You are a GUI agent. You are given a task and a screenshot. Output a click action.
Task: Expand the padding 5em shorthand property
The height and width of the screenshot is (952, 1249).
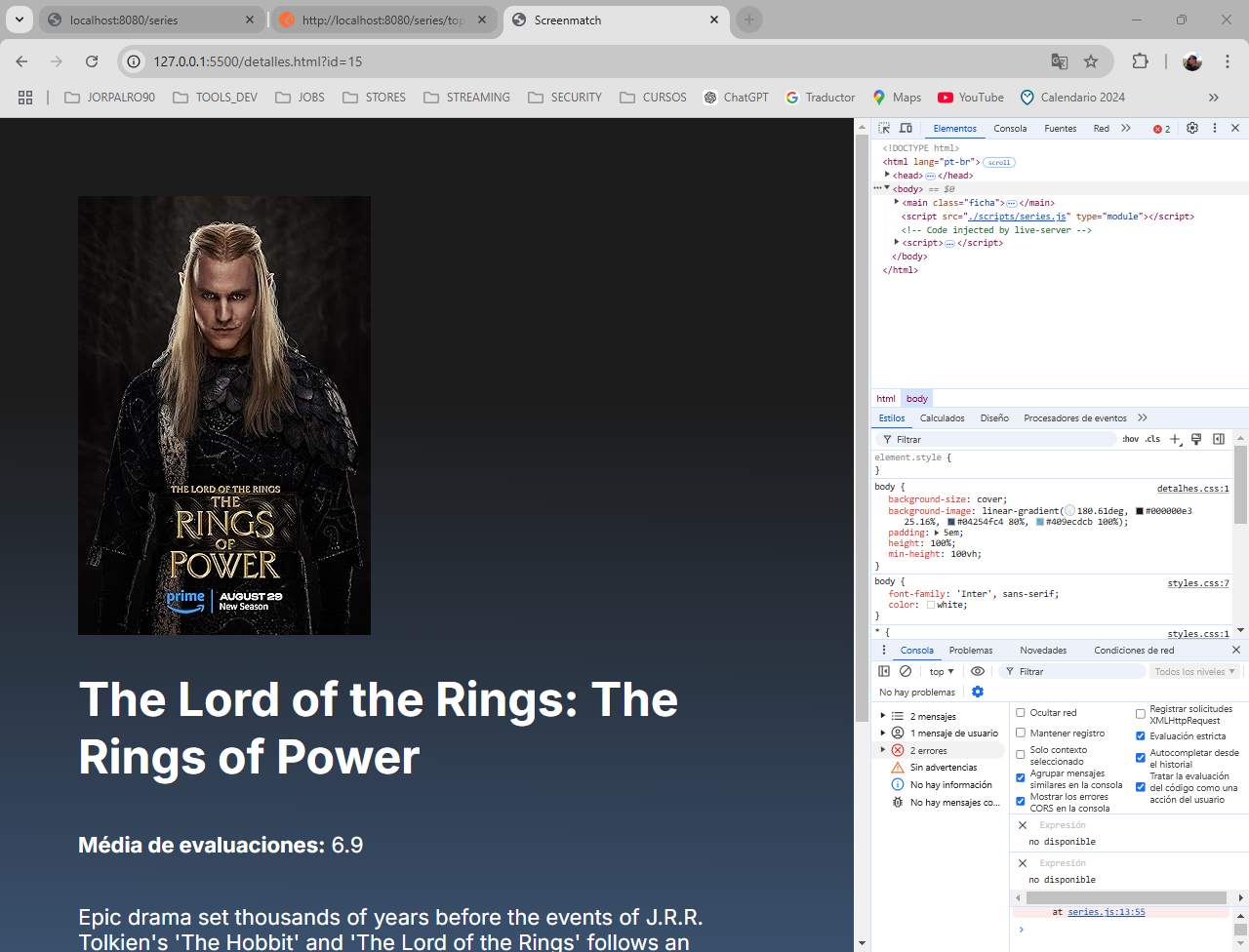point(937,533)
